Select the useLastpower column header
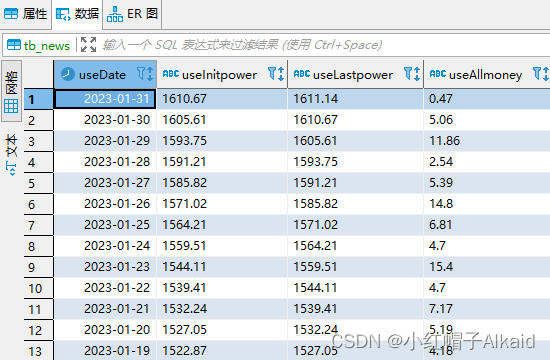Viewport: 550px width, 360px height. pyautogui.click(x=356, y=74)
